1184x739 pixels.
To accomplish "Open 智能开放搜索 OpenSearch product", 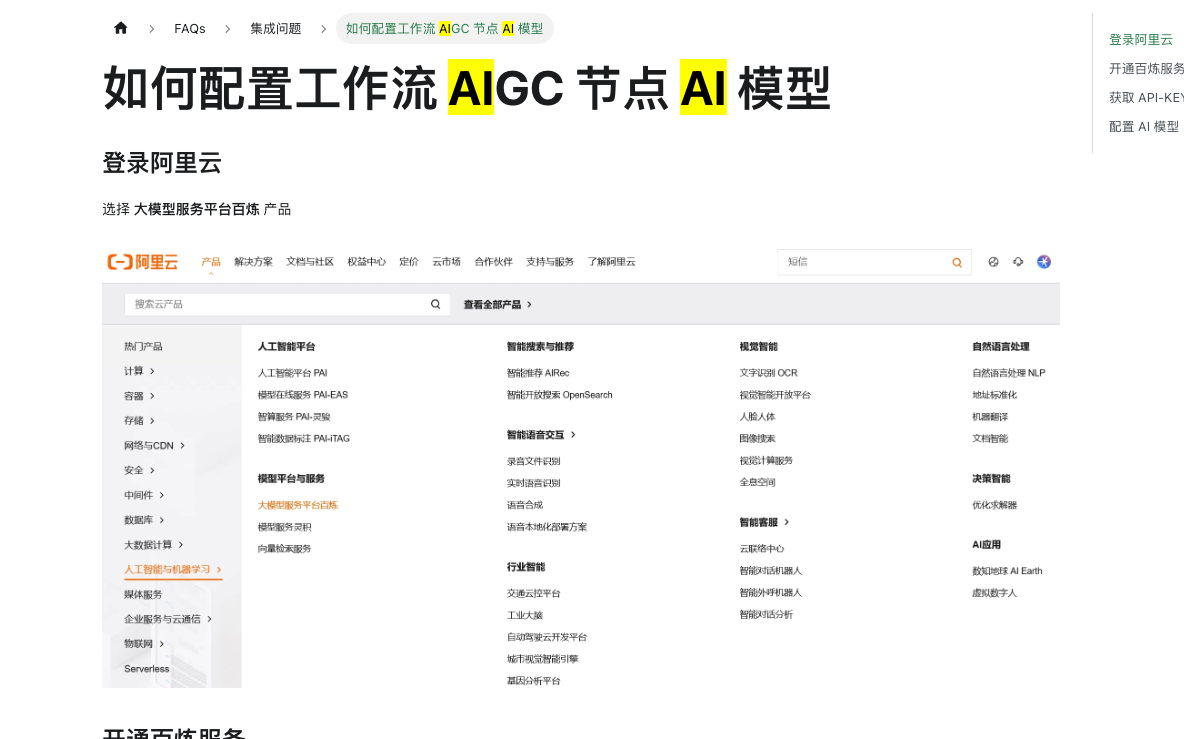I will (560, 395).
